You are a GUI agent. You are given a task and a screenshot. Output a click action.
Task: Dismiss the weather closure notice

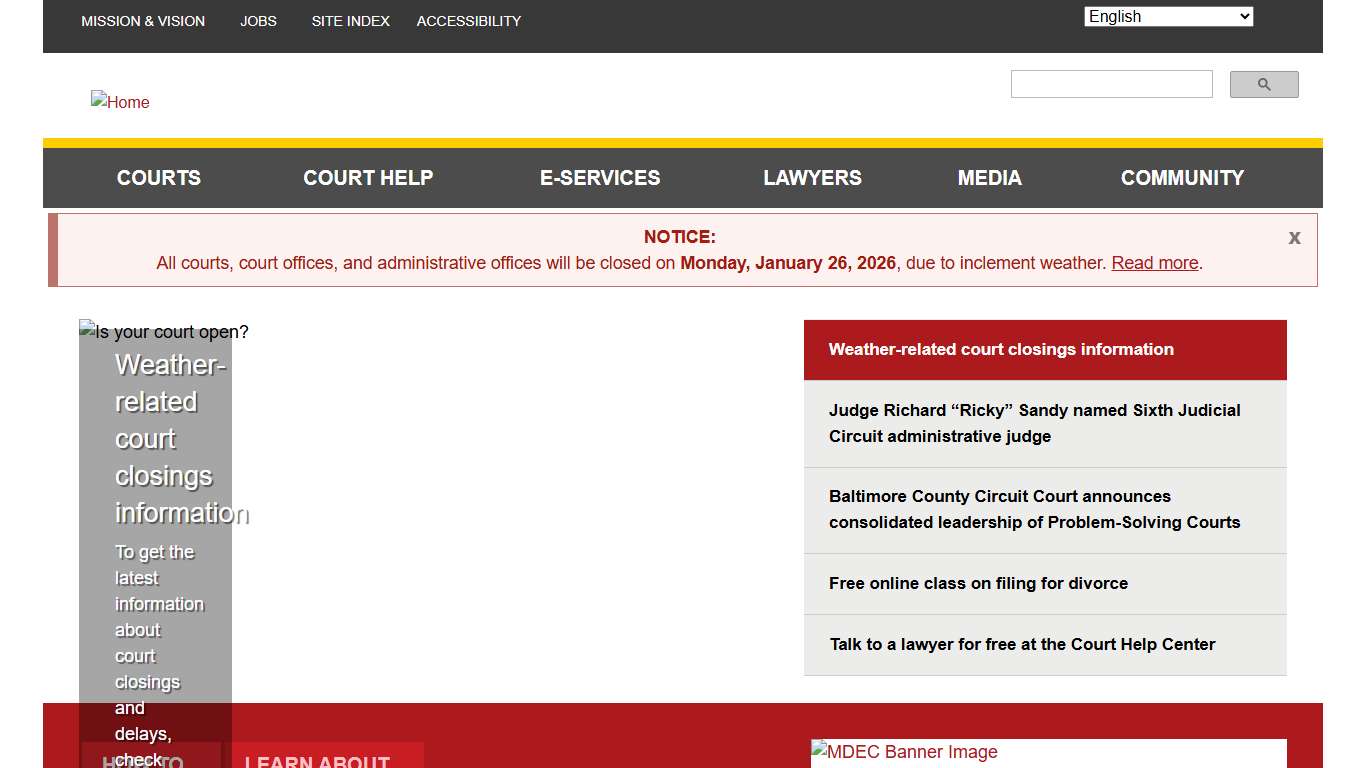1294,237
